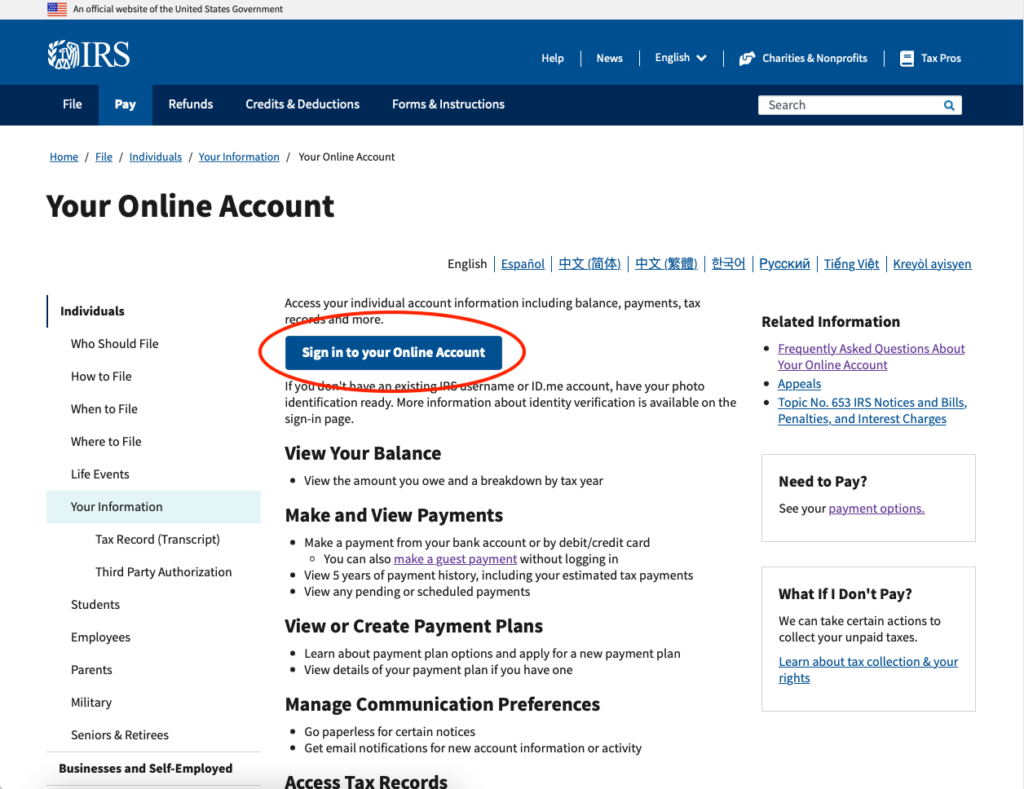Switch page language to Español
Image resolution: width=1024 pixels, height=789 pixels.
(x=522, y=264)
